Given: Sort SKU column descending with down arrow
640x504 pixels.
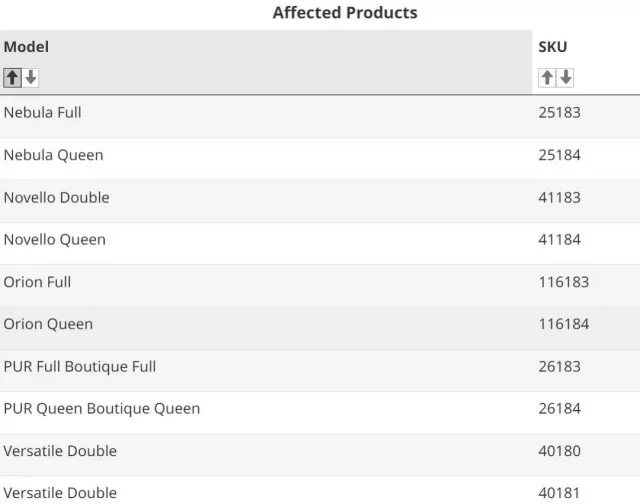Looking at the screenshot, I should tap(566, 78).
